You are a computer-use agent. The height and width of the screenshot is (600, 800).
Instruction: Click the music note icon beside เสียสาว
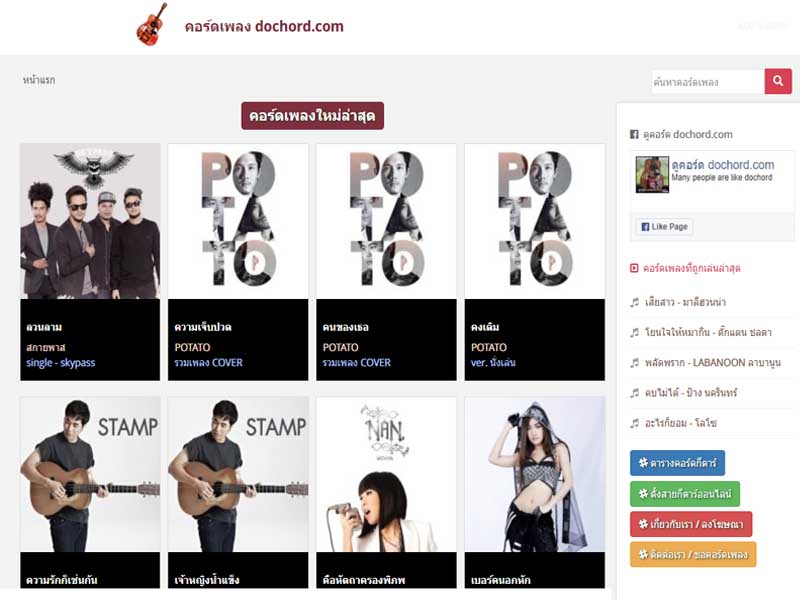(x=635, y=302)
